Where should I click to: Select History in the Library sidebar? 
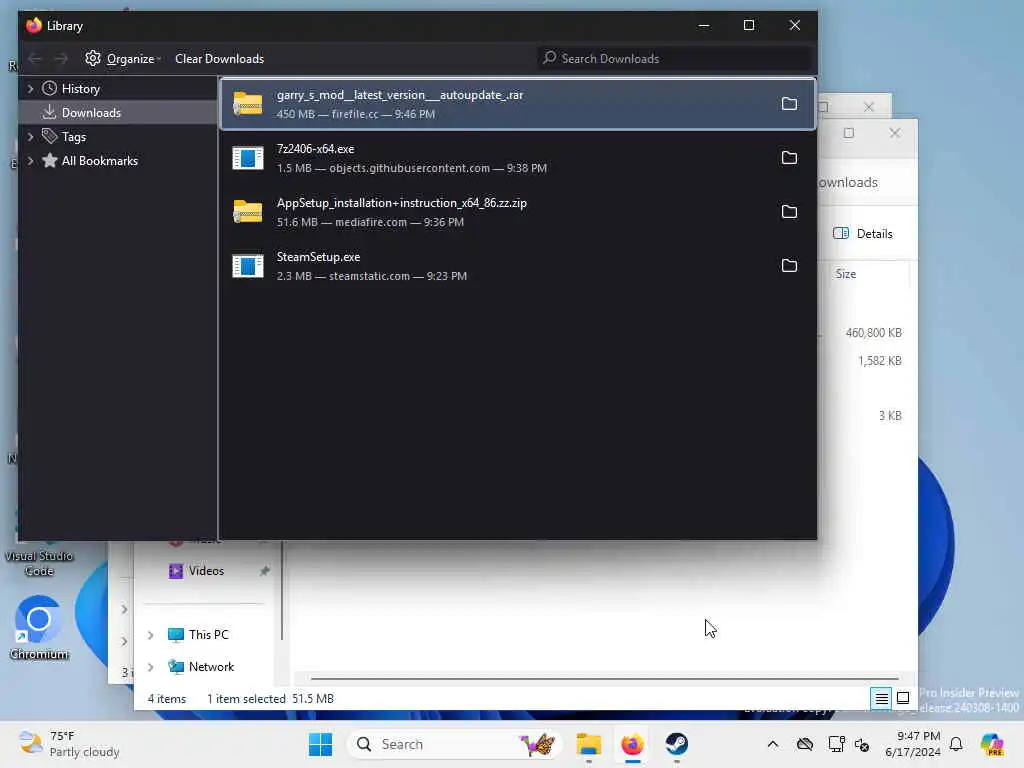(80, 89)
